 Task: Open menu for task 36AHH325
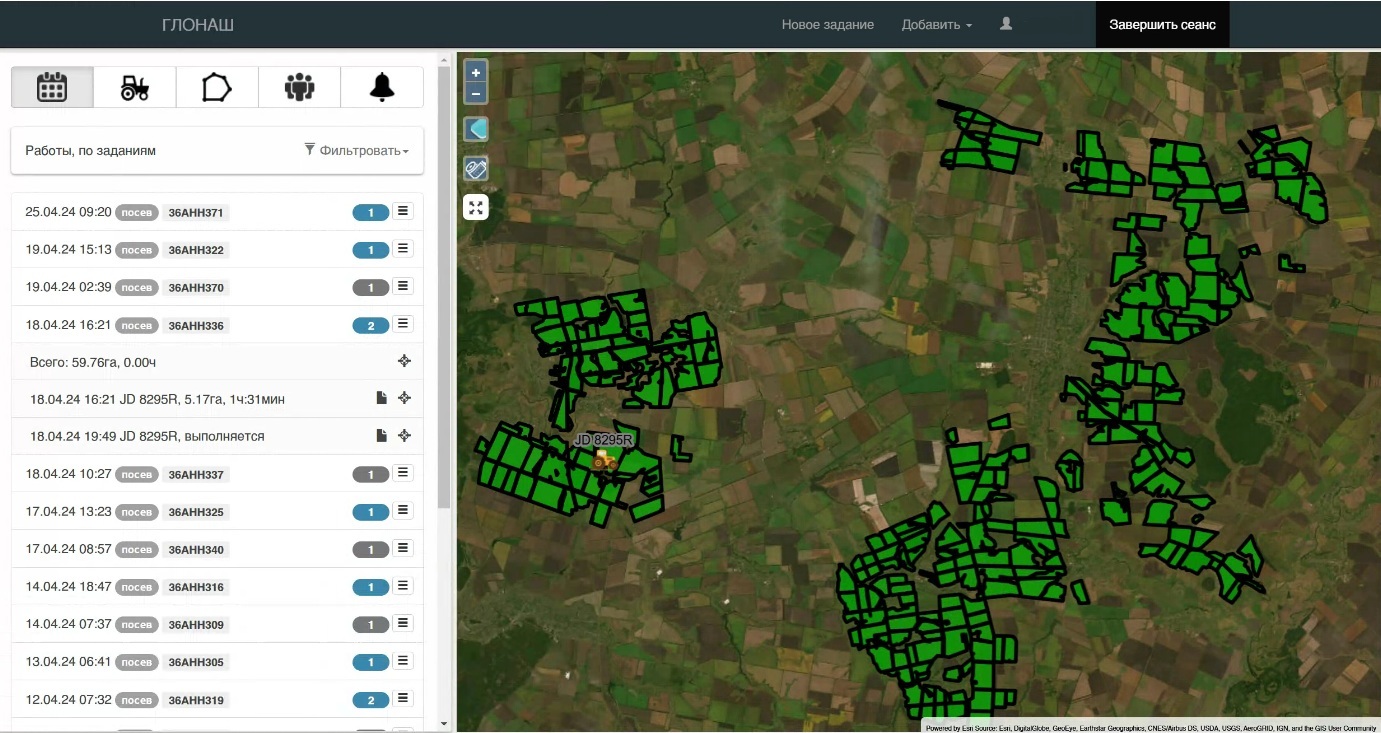coord(403,511)
